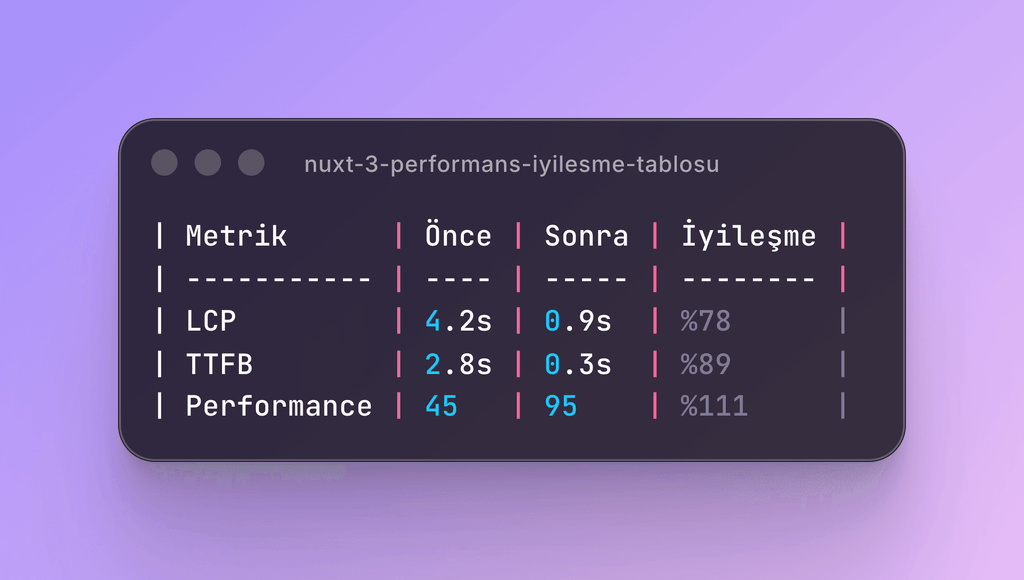Click the Sonra column header

click(585, 237)
